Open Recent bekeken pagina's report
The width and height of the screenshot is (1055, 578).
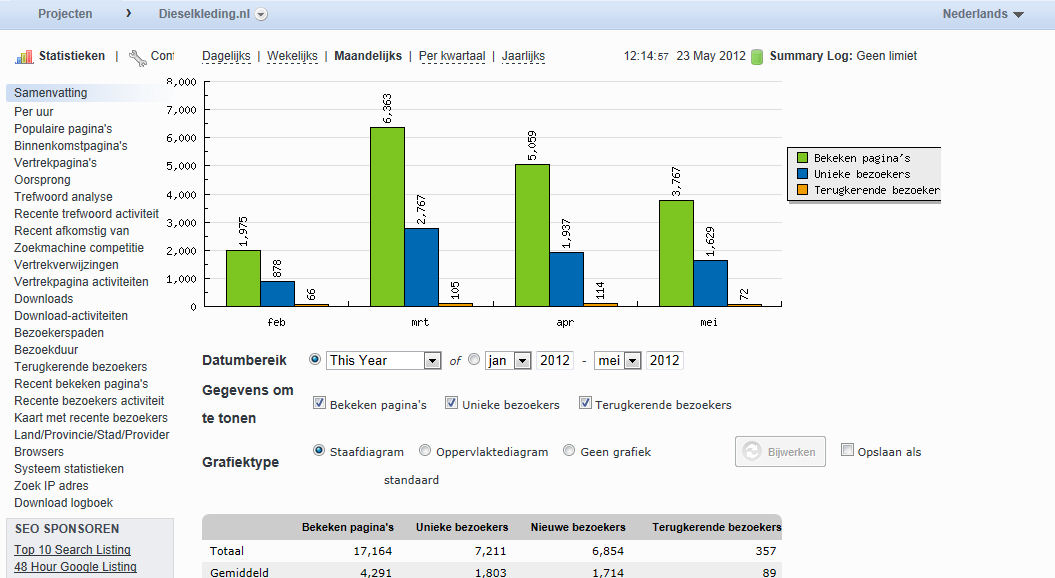point(81,384)
